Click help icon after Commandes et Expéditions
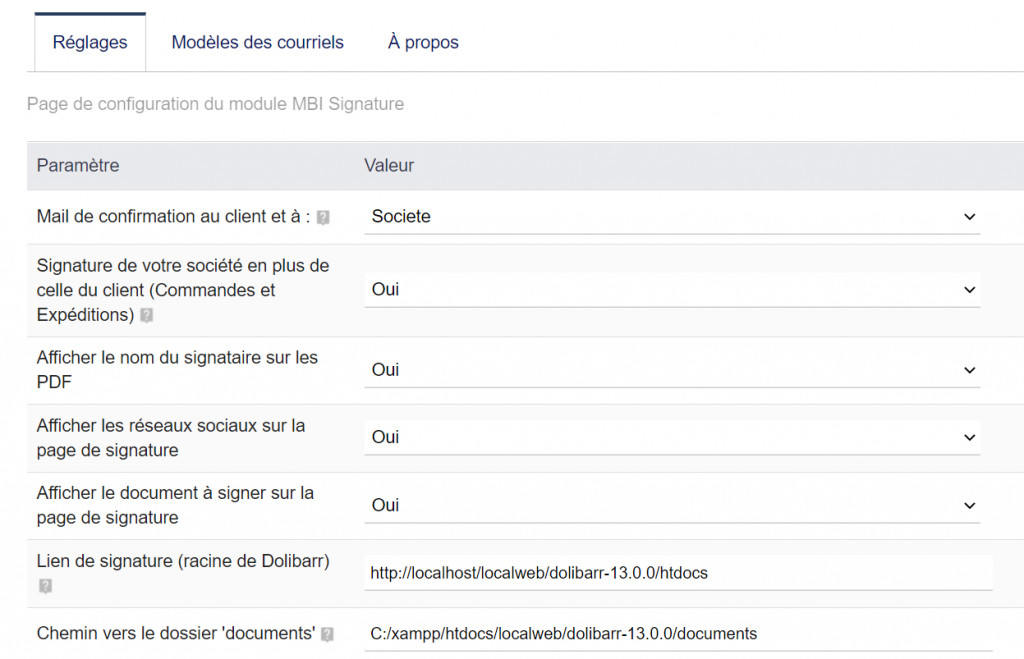This screenshot has width=1024, height=659. 147,315
